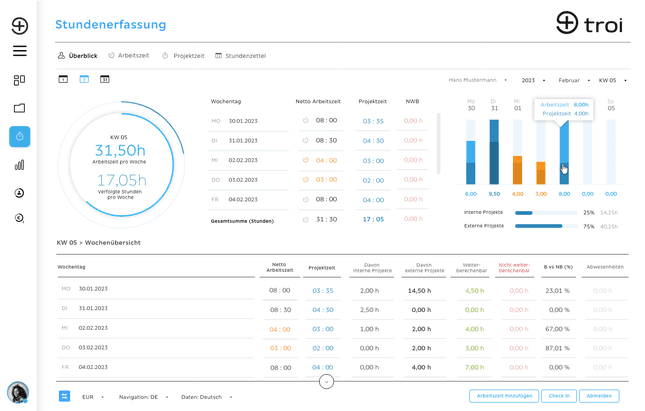Expand the table with the circular chevron

pos(326,382)
